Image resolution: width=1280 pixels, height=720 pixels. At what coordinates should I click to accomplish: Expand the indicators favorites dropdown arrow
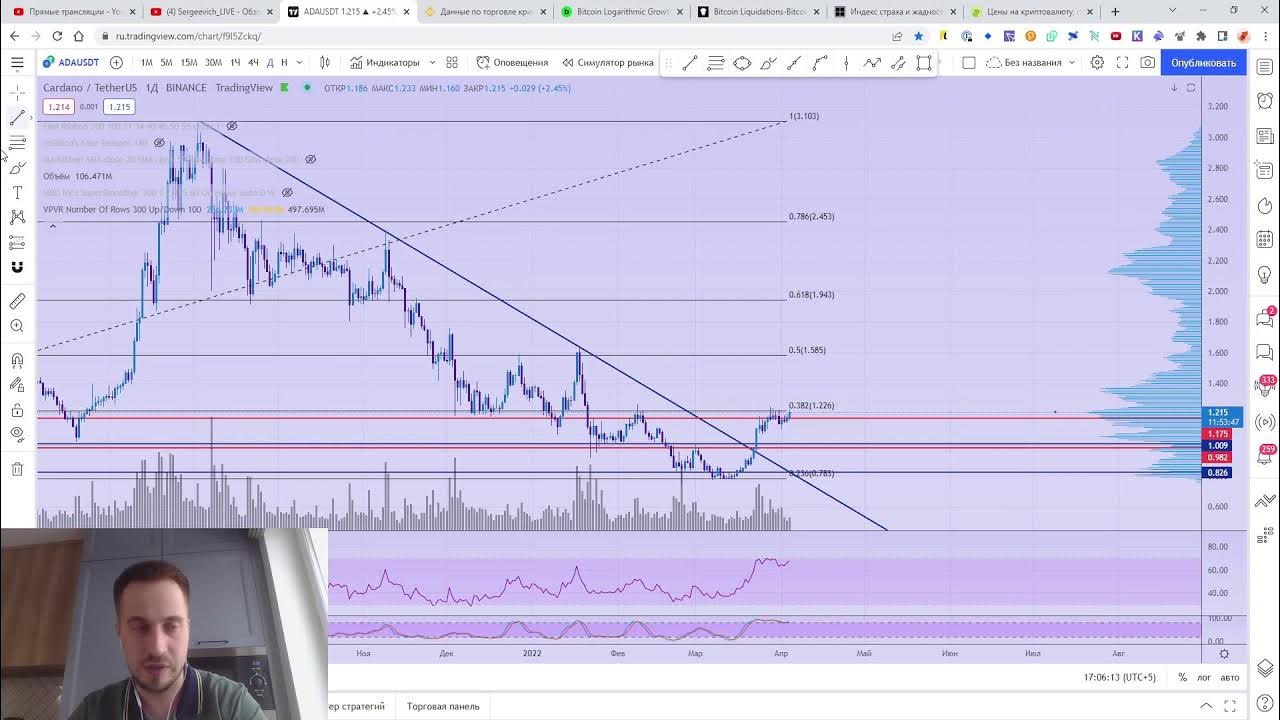click(432, 62)
